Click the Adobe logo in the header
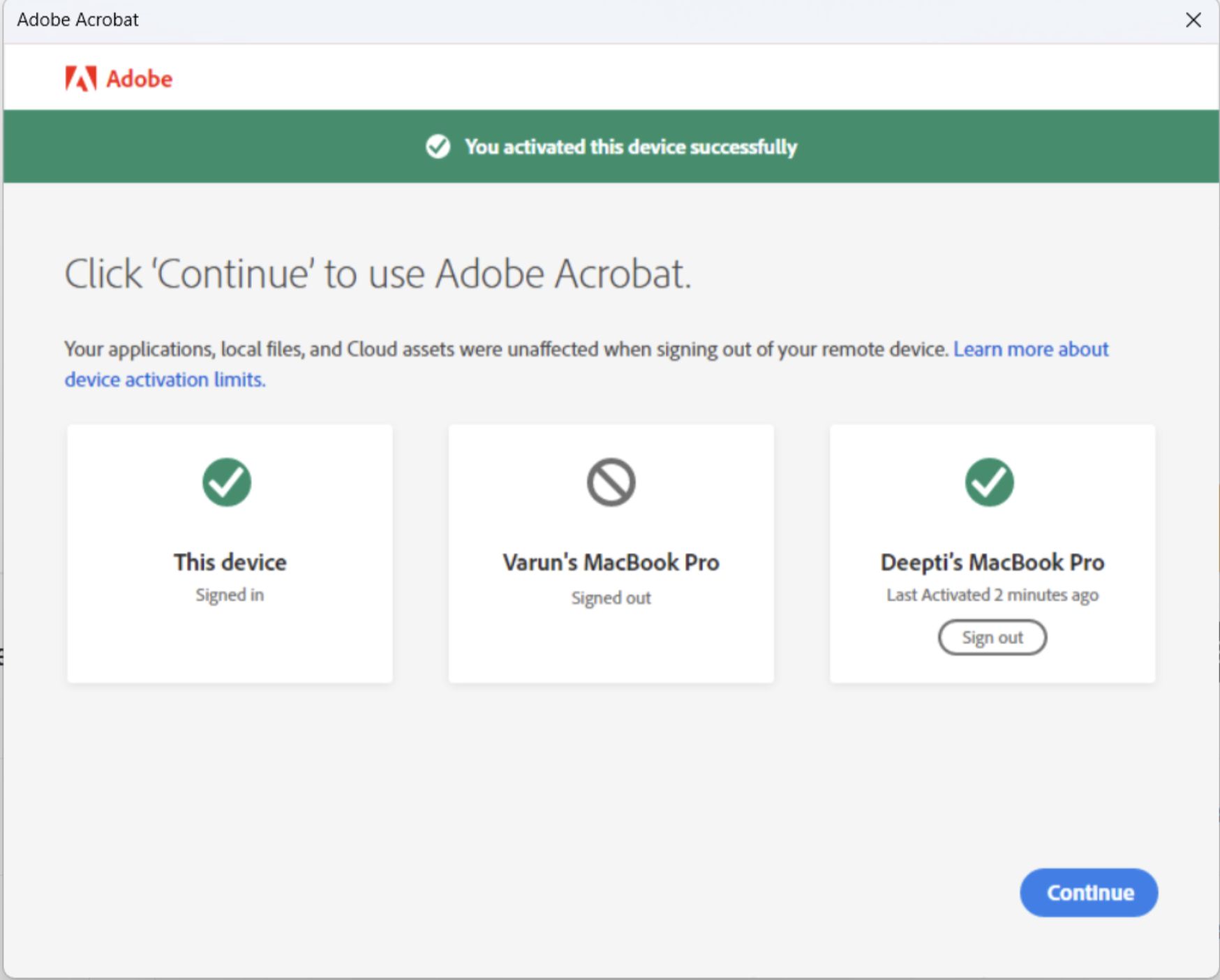Image resolution: width=1220 pixels, height=980 pixels. pyautogui.click(x=119, y=79)
